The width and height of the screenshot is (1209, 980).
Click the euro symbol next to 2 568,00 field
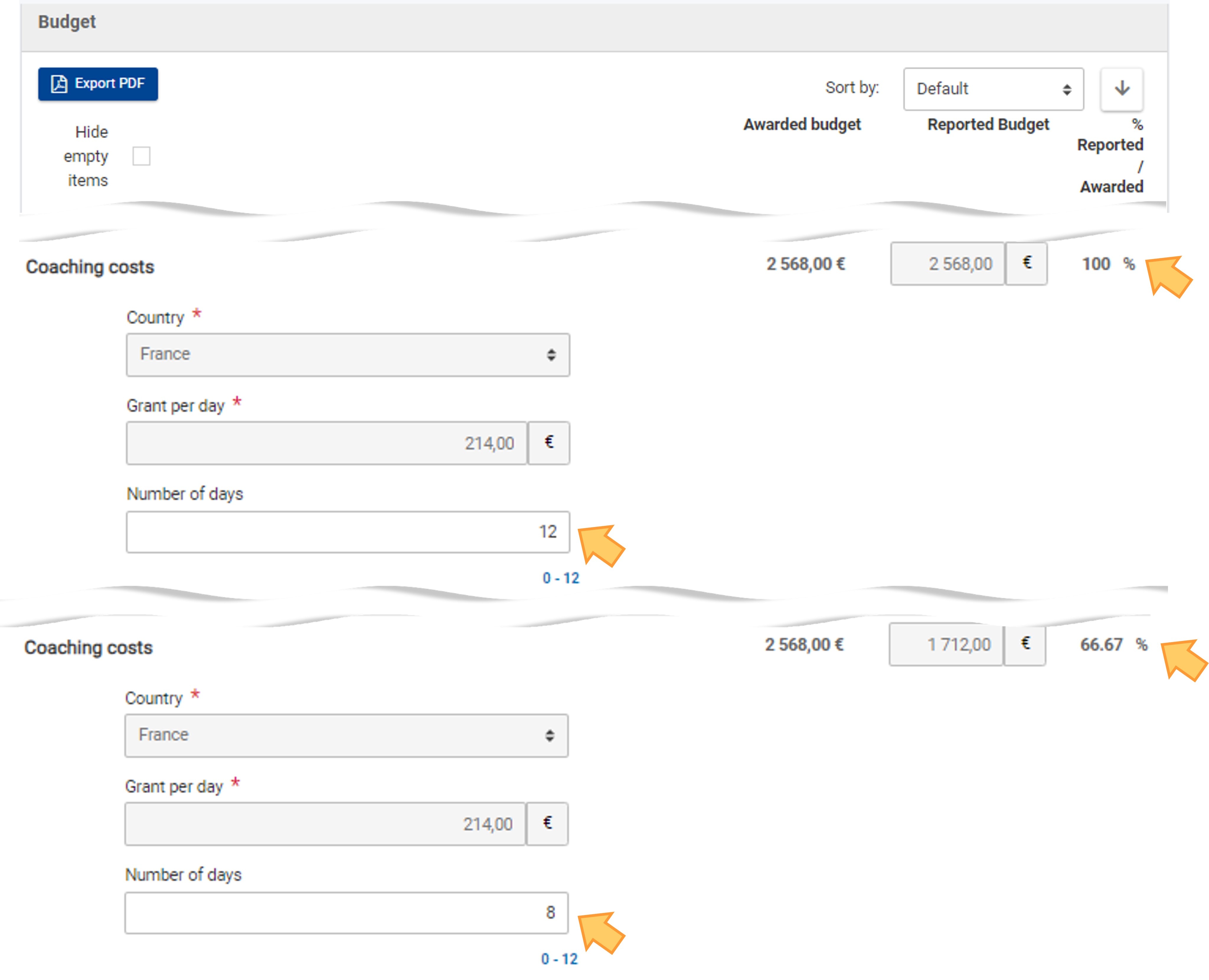tap(1026, 264)
